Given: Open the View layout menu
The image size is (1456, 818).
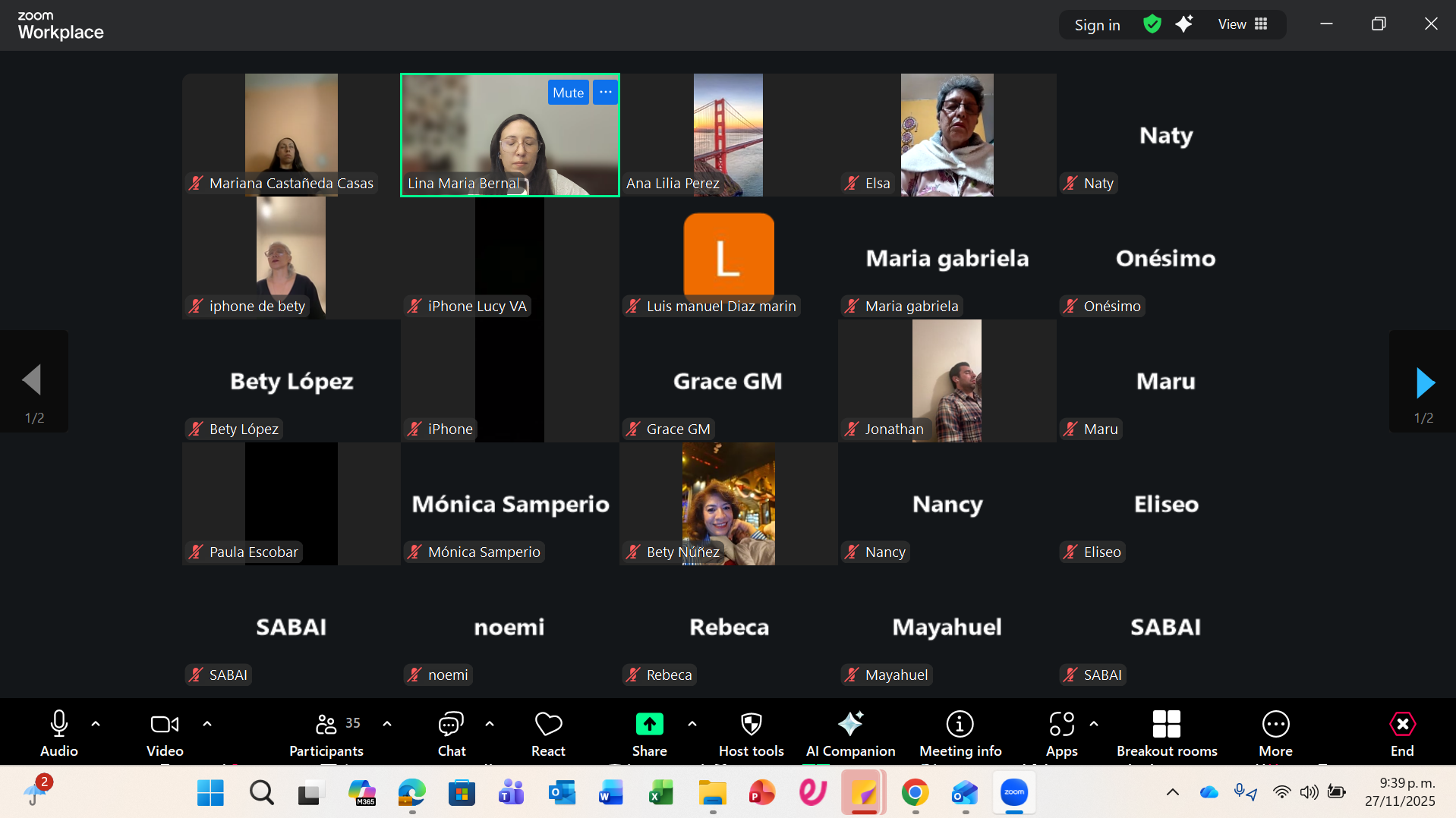Looking at the screenshot, I should point(1243,24).
